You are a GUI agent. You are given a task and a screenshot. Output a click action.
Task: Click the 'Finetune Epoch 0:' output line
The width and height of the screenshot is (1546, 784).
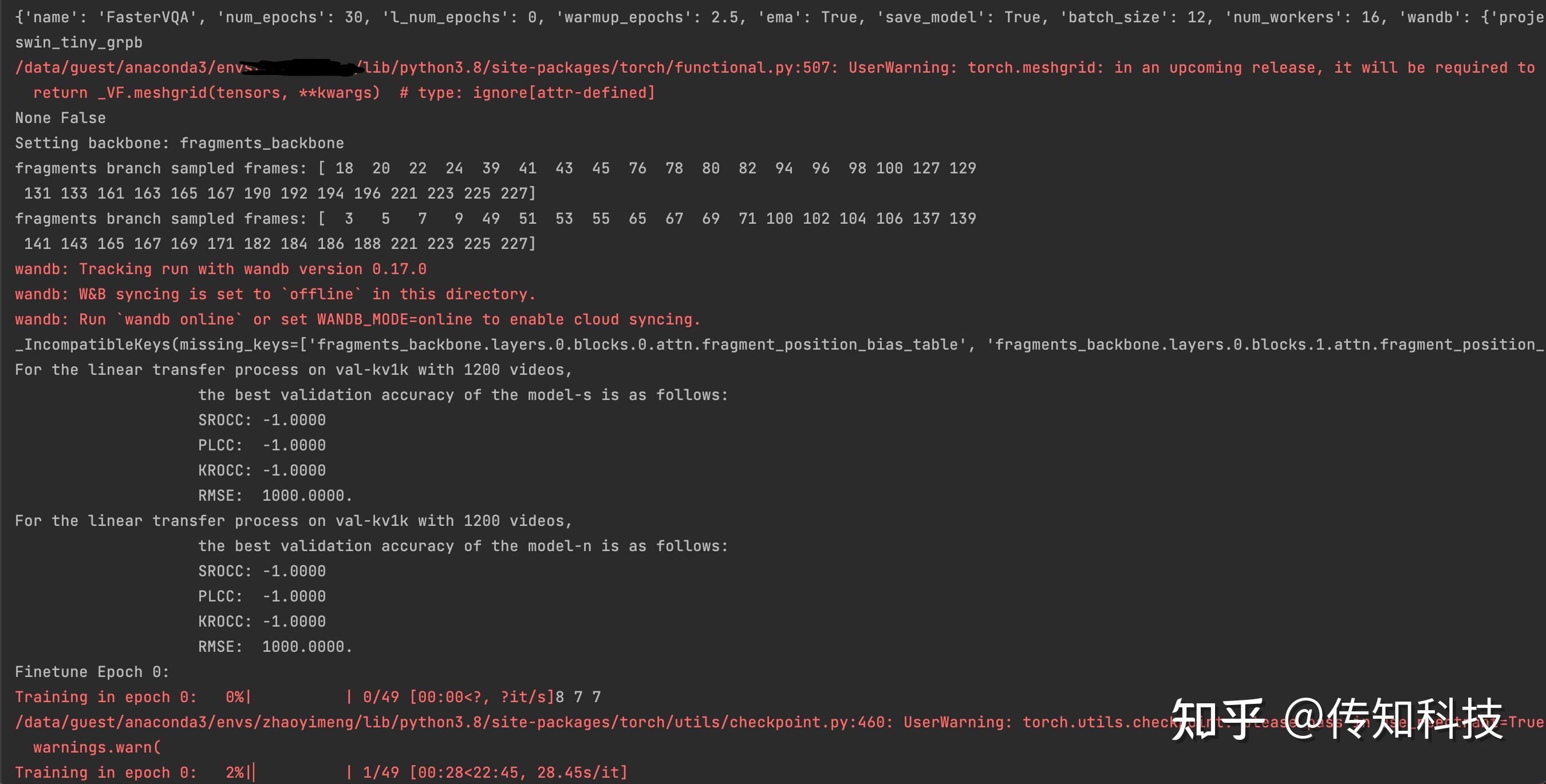(92, 672)
